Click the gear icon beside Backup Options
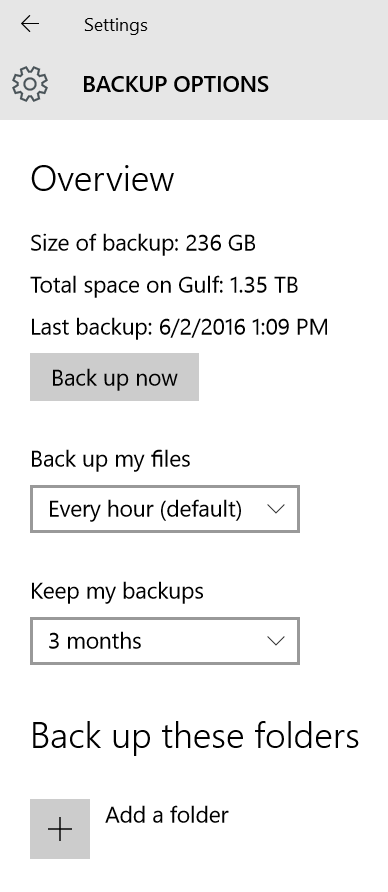The height and width of the screenshot is (892, 388). point(30,84)
